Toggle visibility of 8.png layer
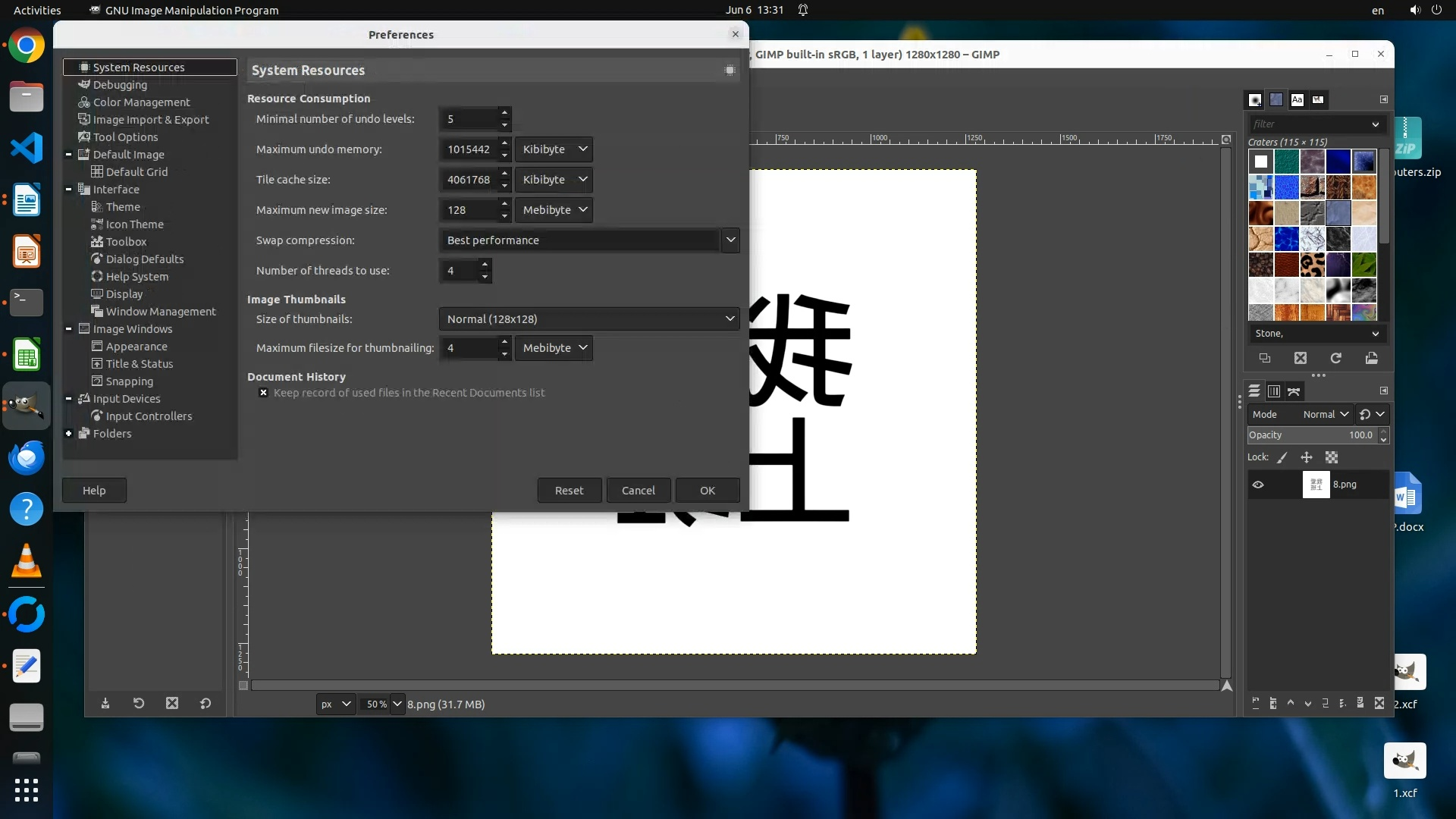The width and height of the screenshot is (1456, 819). 1258,485
